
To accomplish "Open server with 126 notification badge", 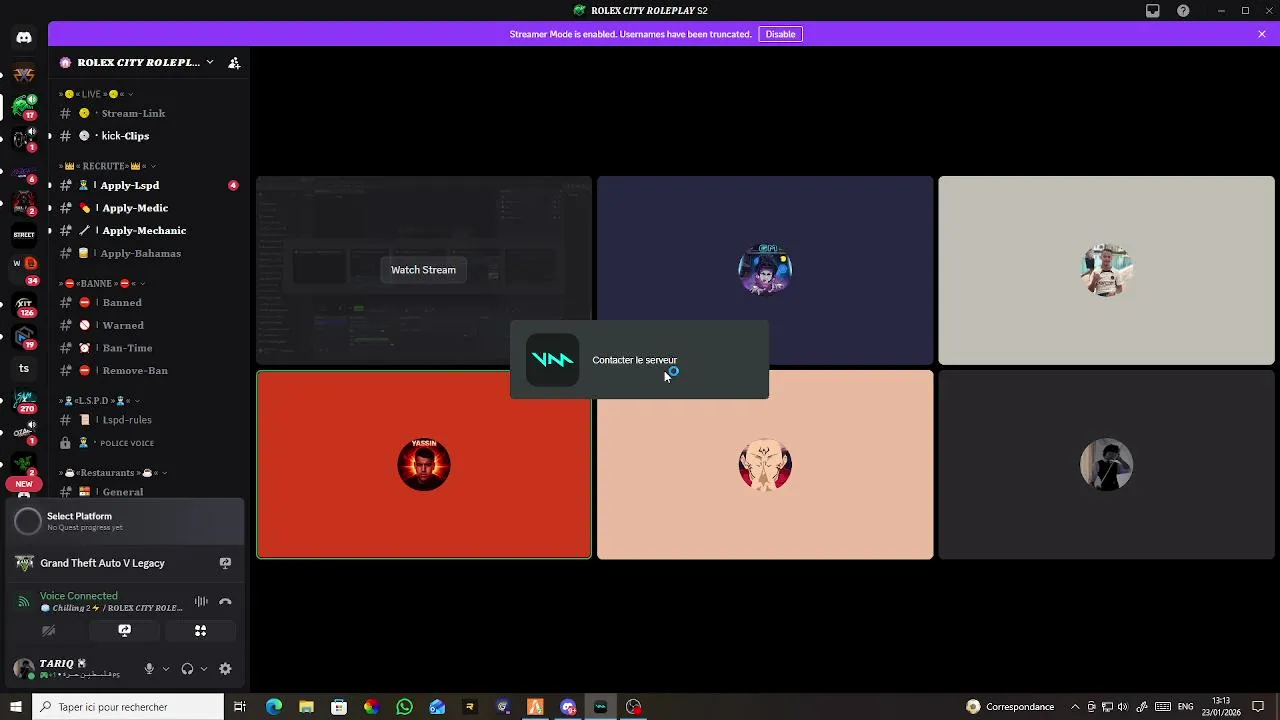I will pos(24,306).
